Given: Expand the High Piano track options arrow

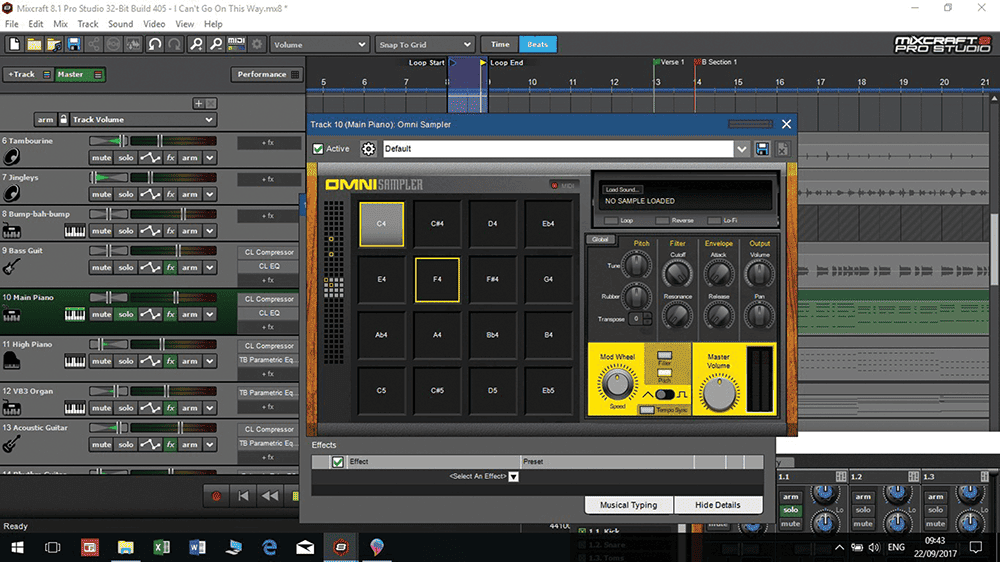Looking at the screenshot, I should [x=210, y=361].
